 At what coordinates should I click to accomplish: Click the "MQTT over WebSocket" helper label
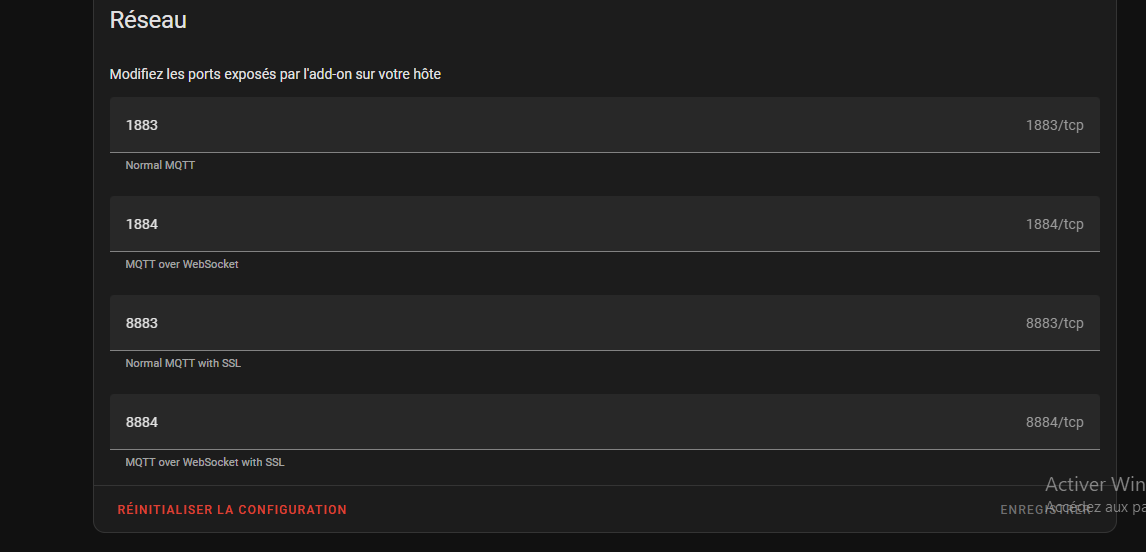(x=182, y=264)
